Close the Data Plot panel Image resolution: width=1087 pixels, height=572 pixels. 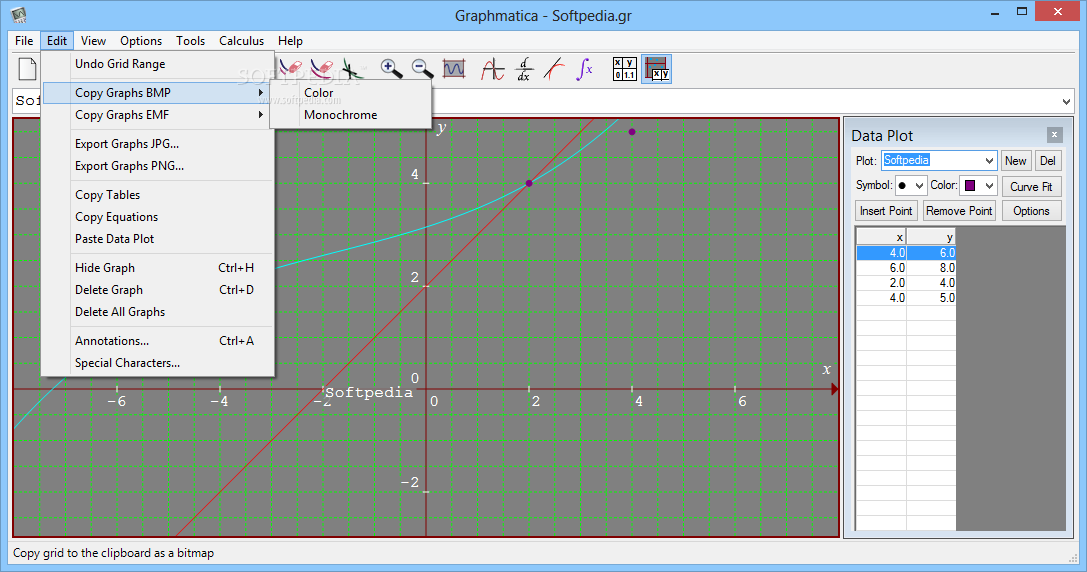[x=1054, y=135]
